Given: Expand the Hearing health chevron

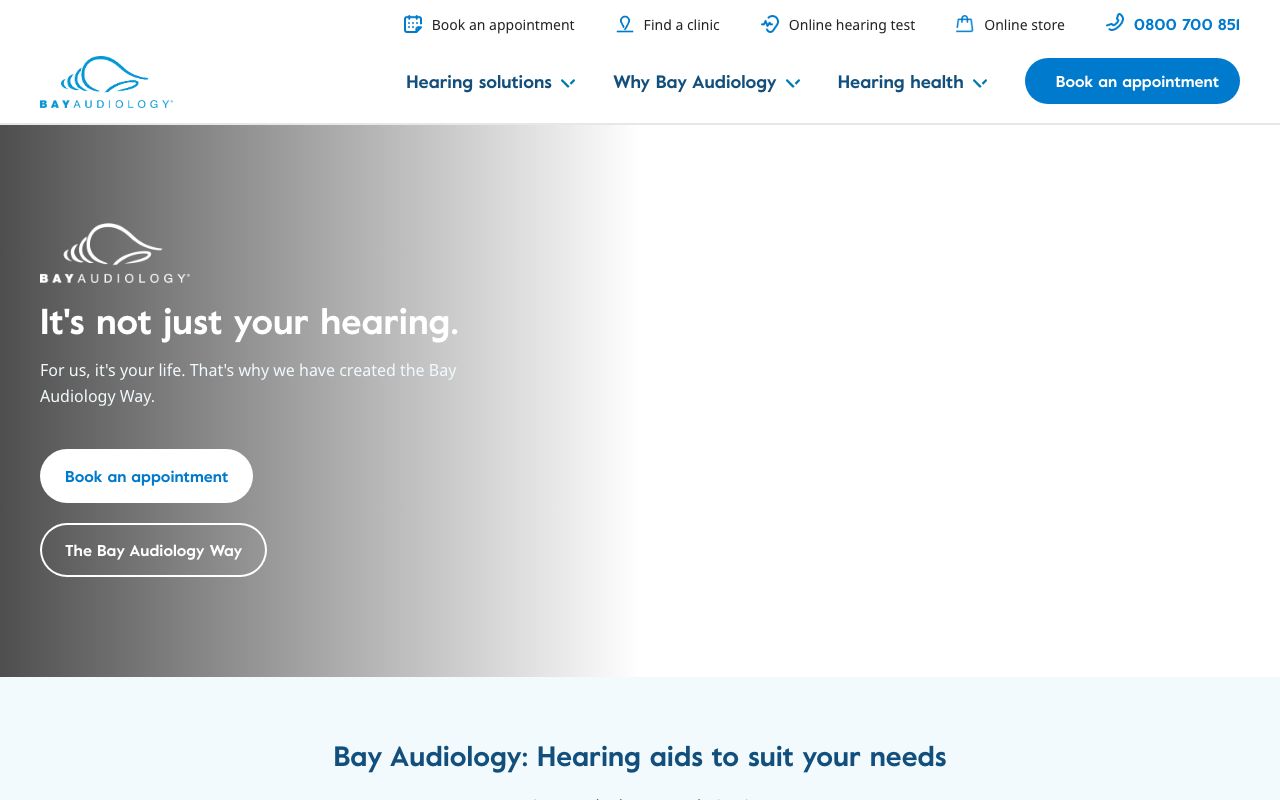Looking at the screenshot, I should pos(980,83).
